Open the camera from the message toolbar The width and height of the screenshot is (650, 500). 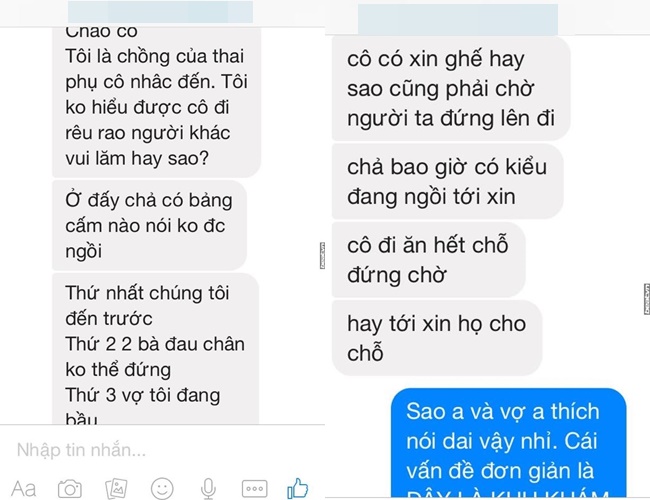[70, 489]
